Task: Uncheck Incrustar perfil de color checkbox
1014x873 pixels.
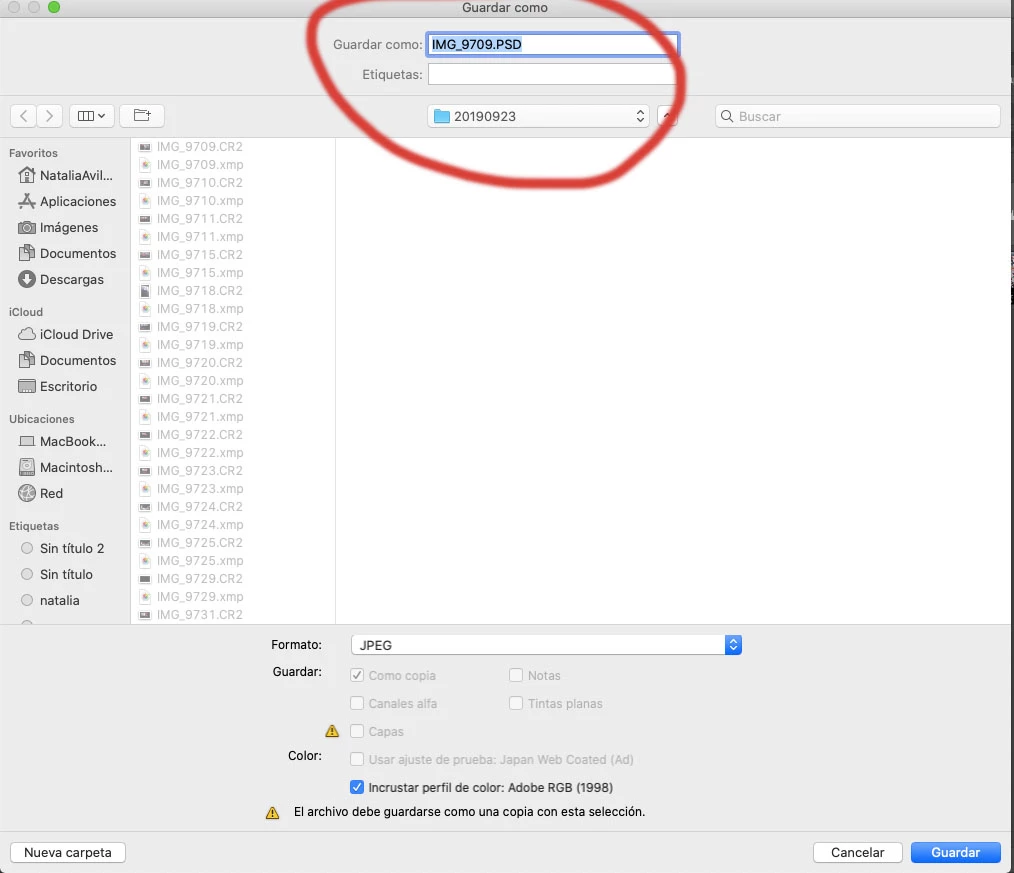Action: tap(356, 787)
